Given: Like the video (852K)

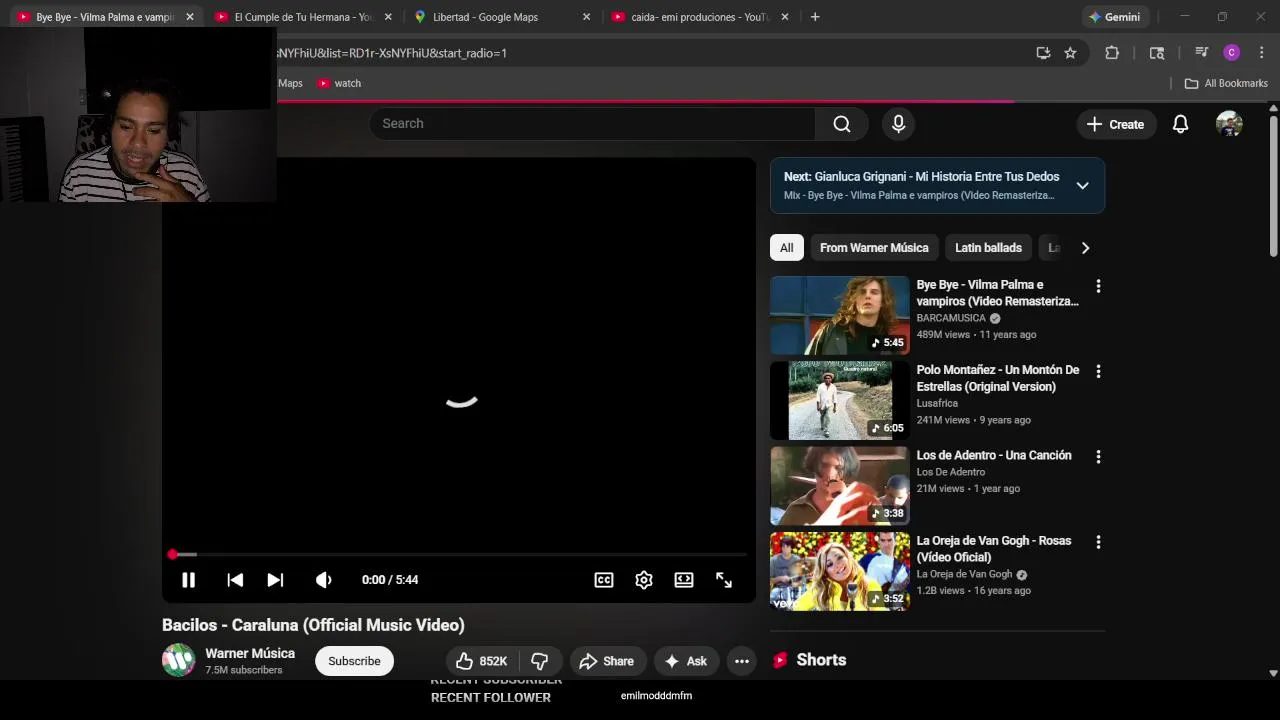Looking at the screenshot, I should [481, 661].
